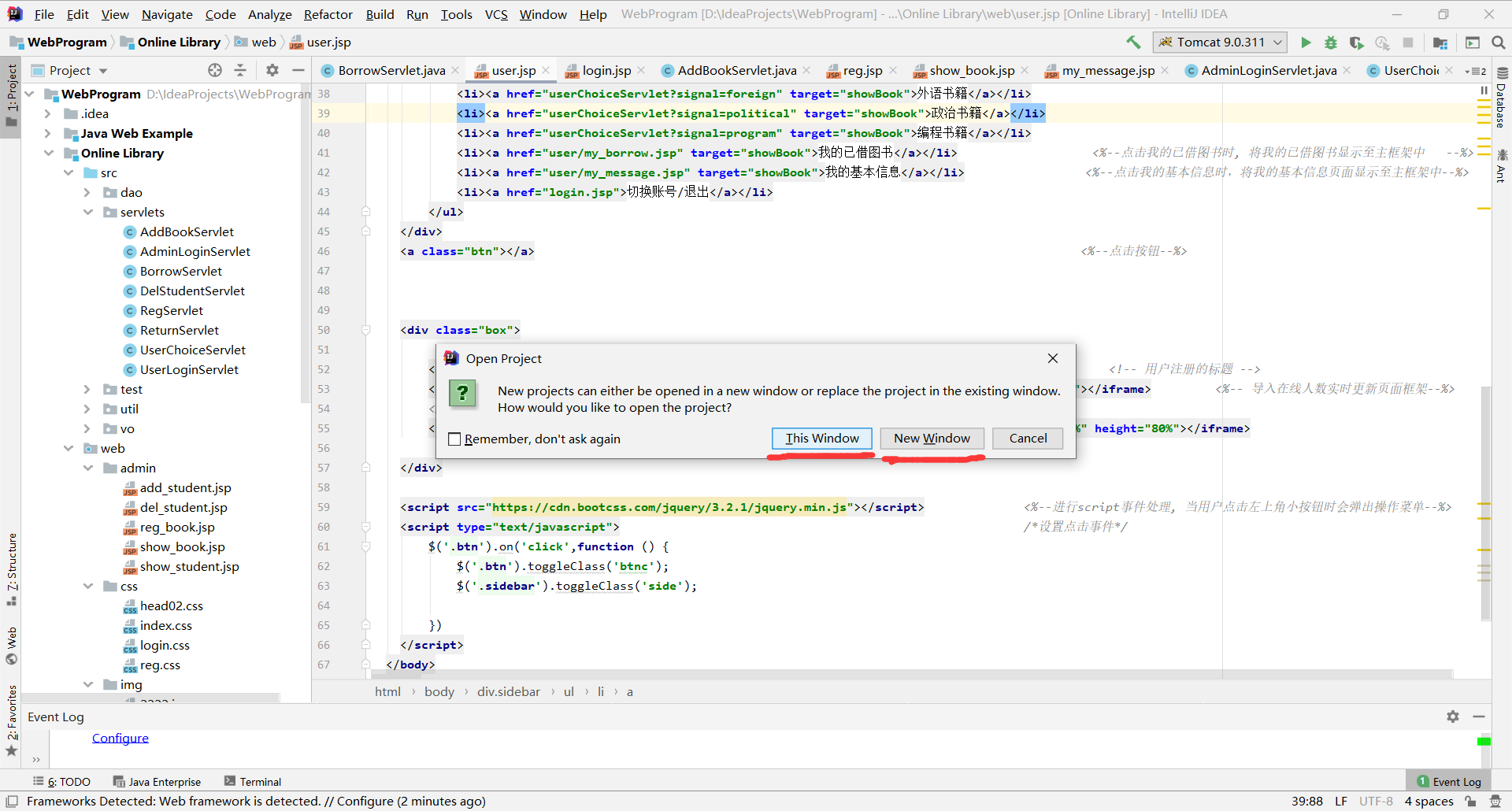Switch to AddBookServlet.java tab
Image resolution: width=1512 pixels, height=811 pixels.
pos(736,70)
